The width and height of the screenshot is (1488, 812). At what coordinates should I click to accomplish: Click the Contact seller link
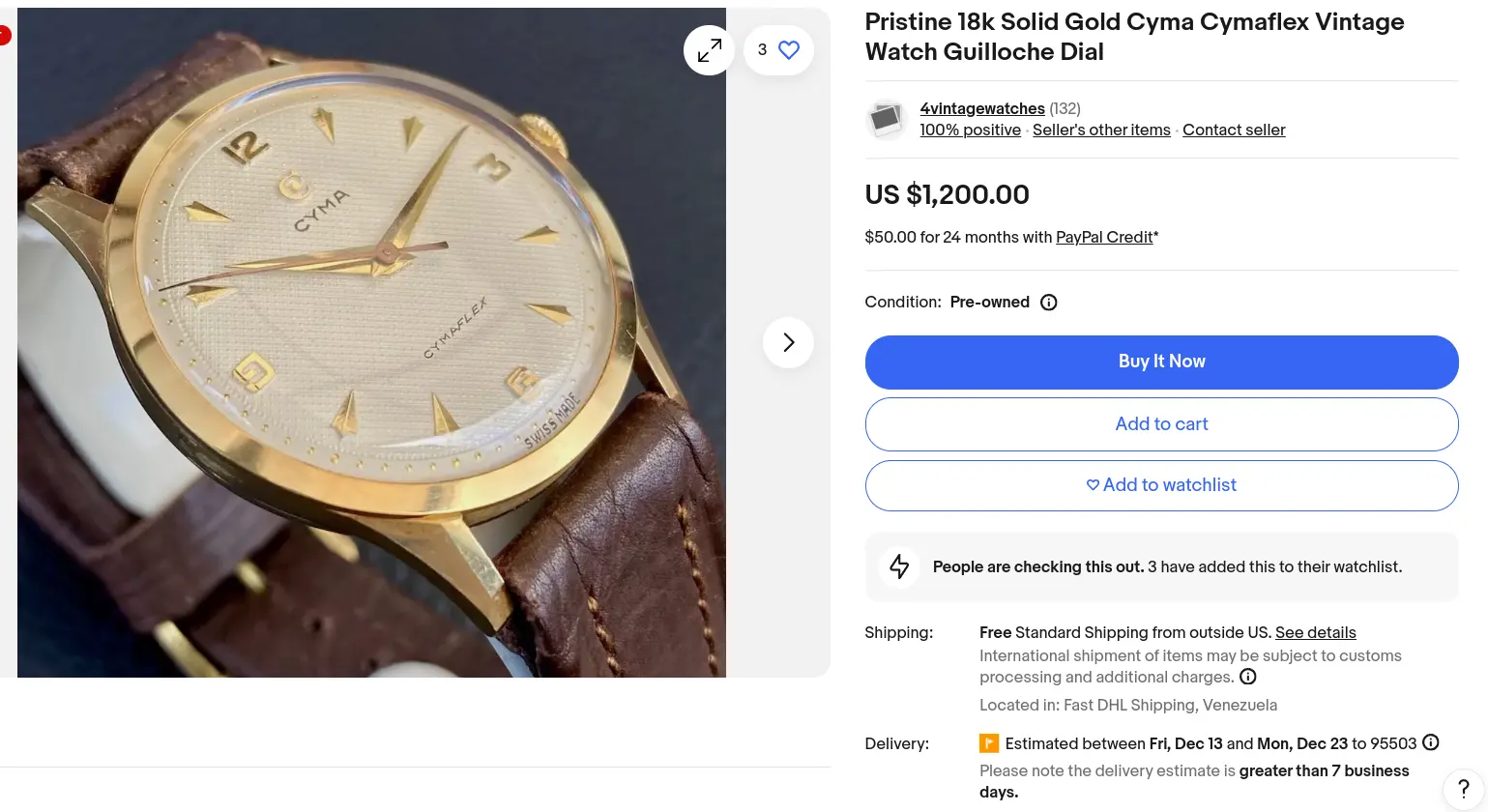1234,130
